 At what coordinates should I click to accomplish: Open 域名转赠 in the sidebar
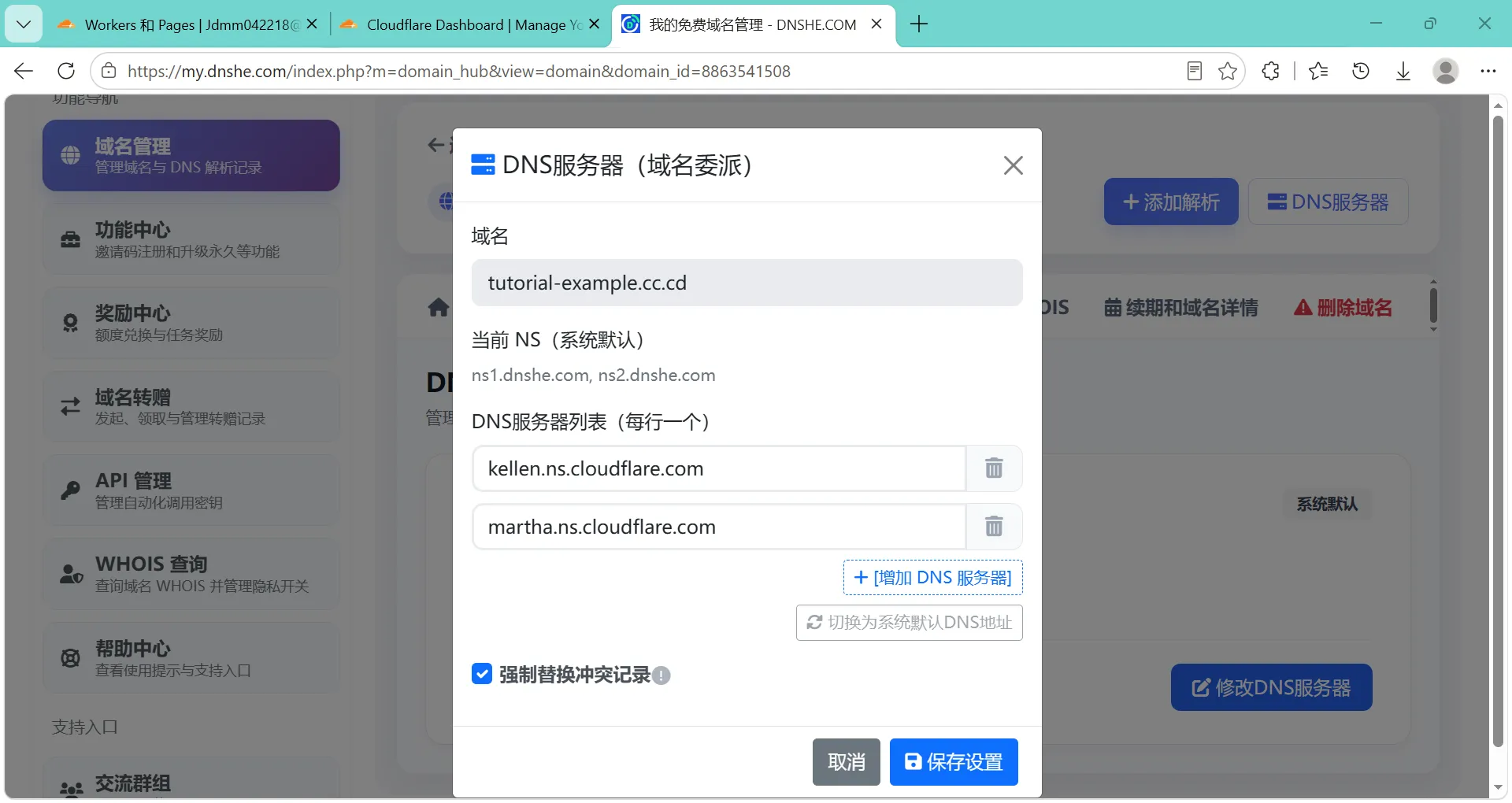[x=191, y=407]
